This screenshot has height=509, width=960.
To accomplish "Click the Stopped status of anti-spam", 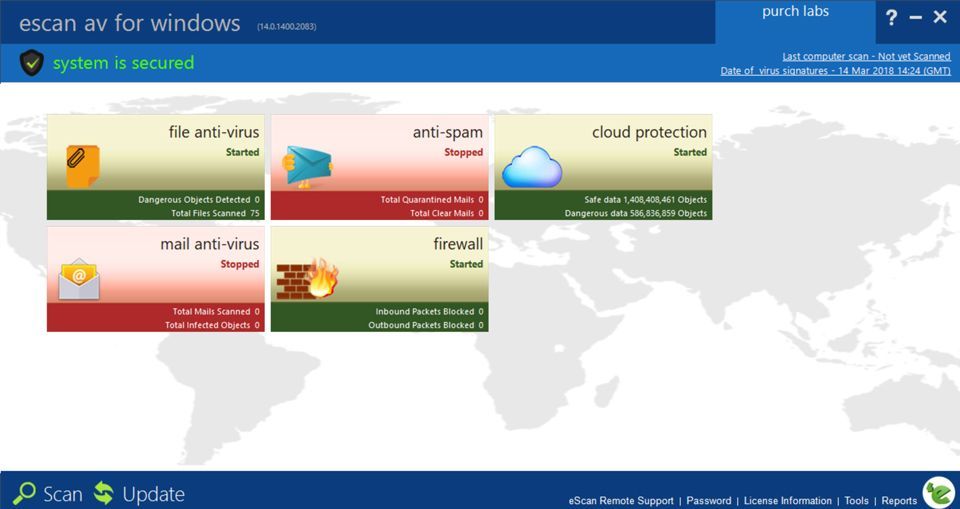I will pos(463,153).
